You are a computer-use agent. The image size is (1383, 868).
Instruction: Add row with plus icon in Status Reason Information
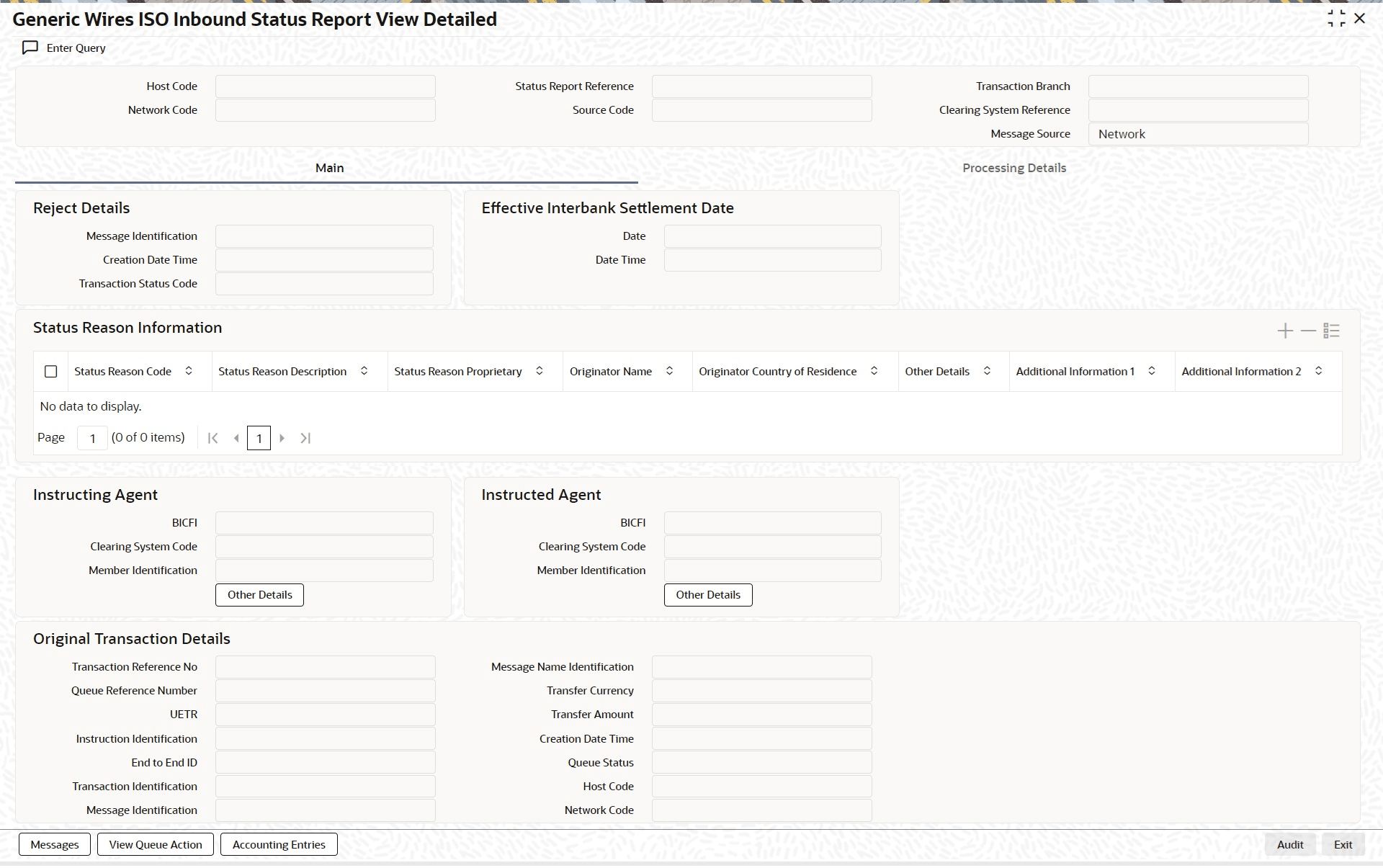point(1285,331)
